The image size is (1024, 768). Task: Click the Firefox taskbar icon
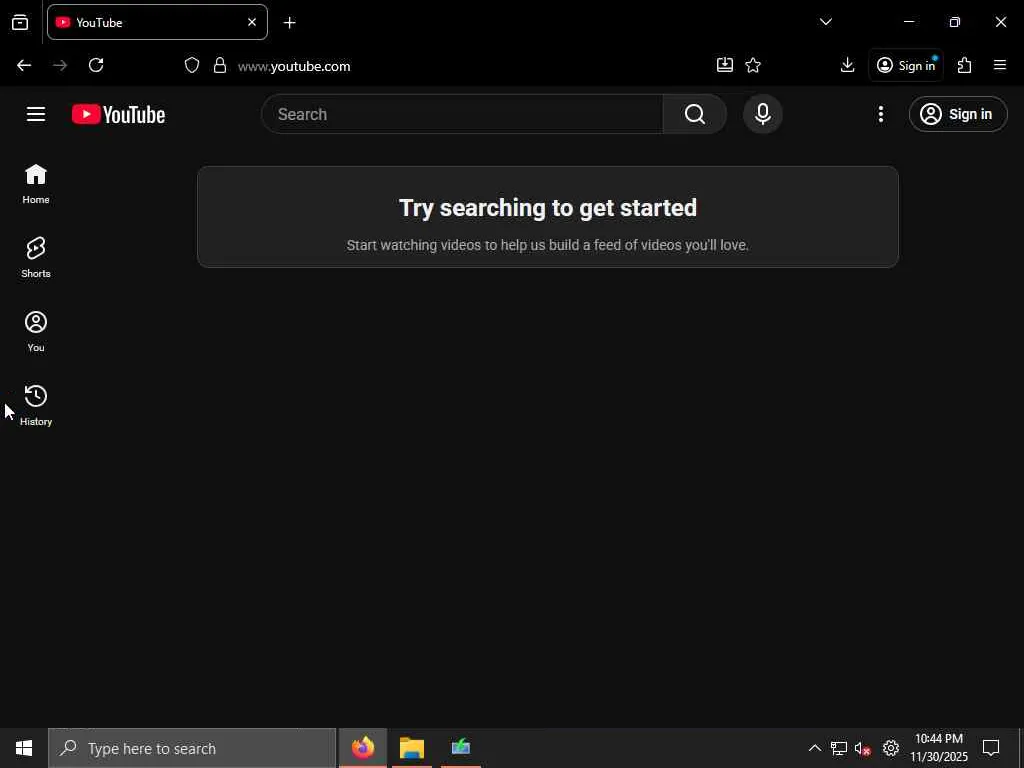coord(363,748)
